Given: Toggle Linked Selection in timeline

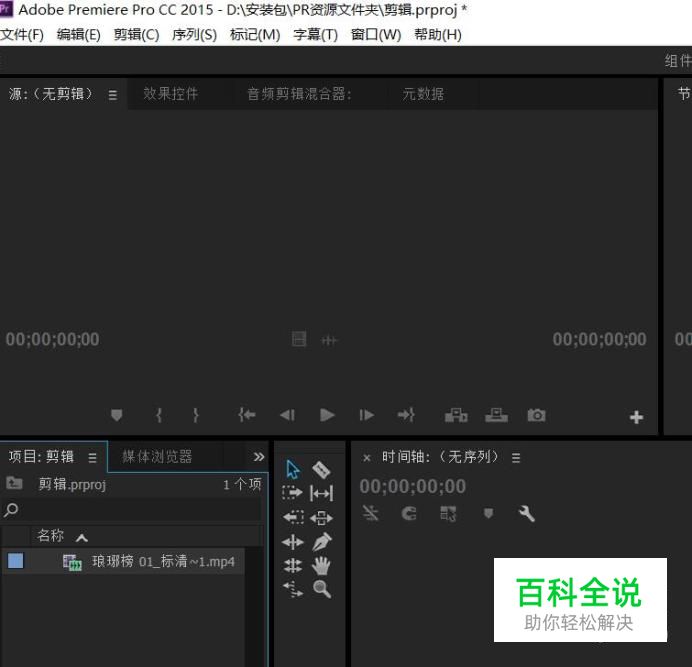Looking at the screenshot, I should point(448,513).
